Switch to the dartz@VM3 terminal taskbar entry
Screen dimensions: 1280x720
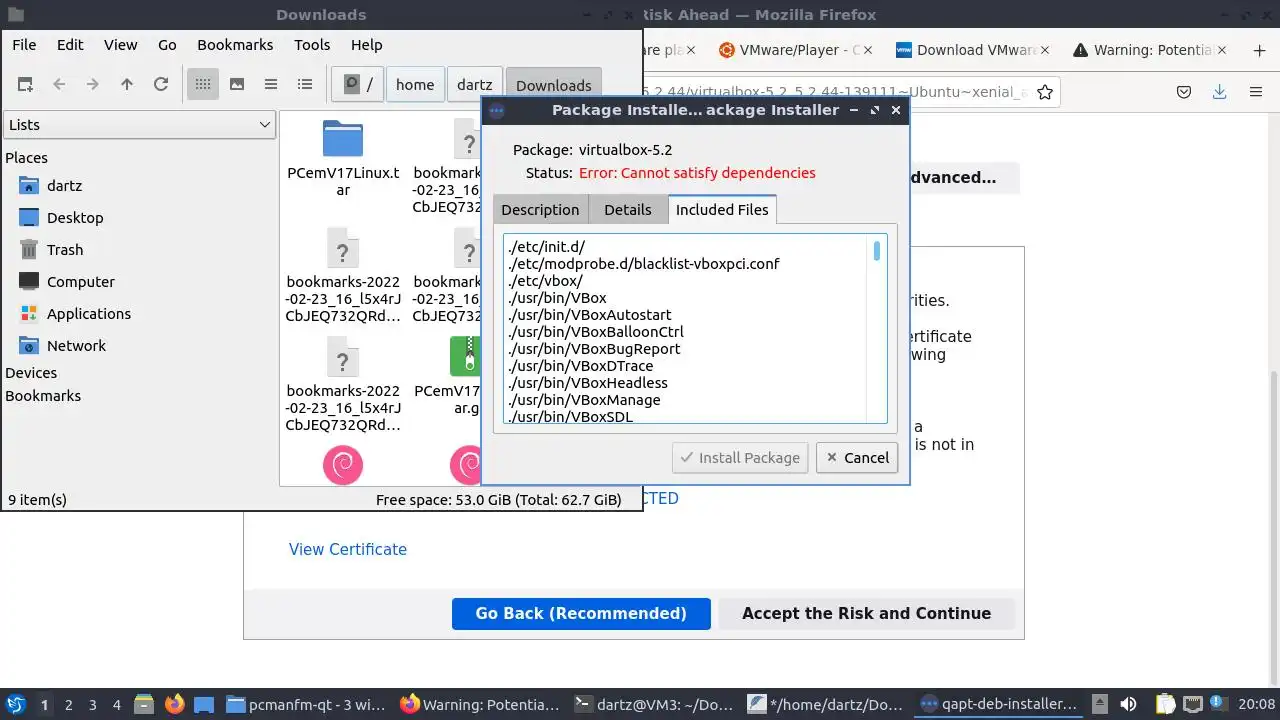pyautogui.click(x=655, y=705)
